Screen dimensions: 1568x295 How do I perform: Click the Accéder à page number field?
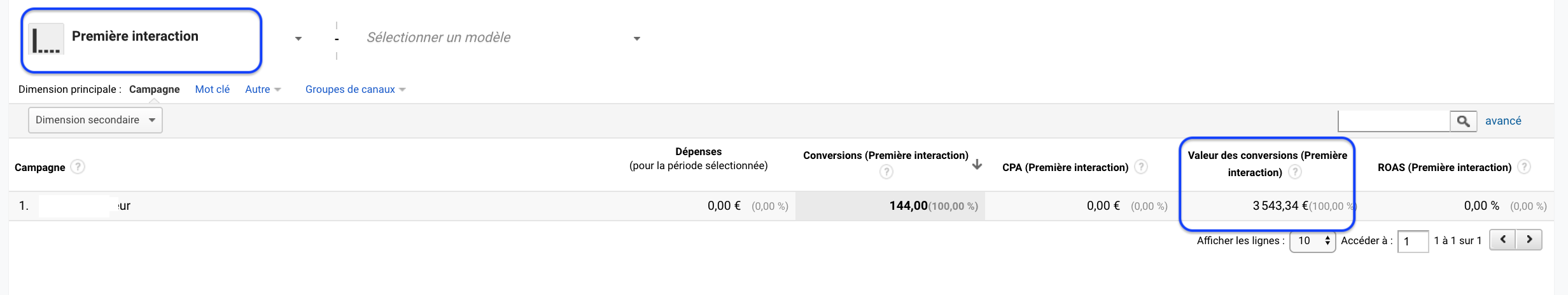pyautogui.click(x=1413, y=242)
